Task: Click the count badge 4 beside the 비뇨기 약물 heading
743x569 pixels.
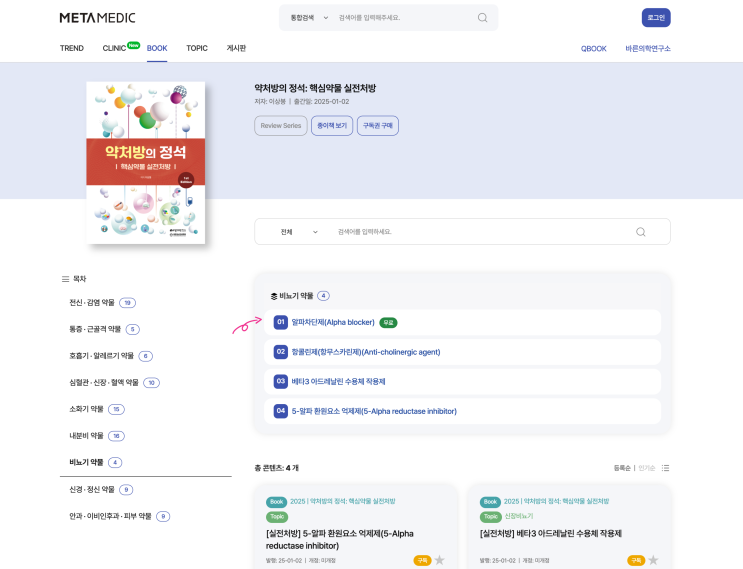Action: click(323, 296)
